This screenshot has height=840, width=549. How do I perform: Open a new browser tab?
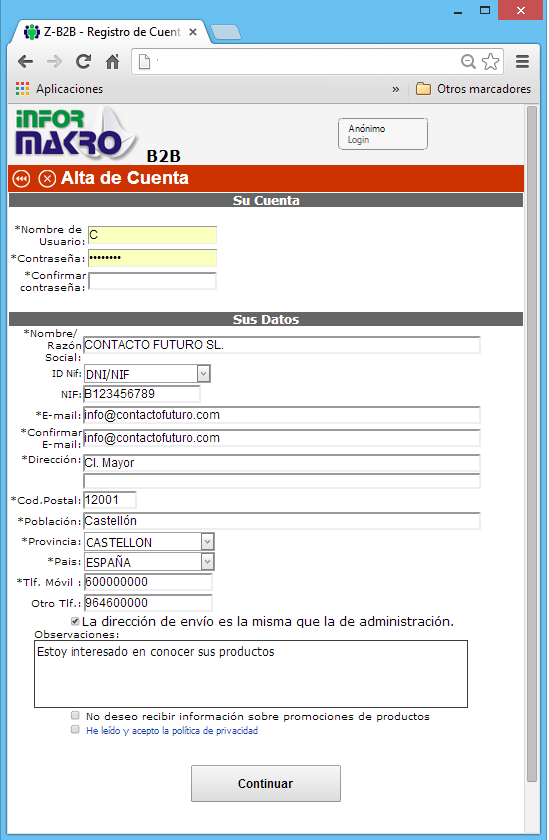coord(225,32)
